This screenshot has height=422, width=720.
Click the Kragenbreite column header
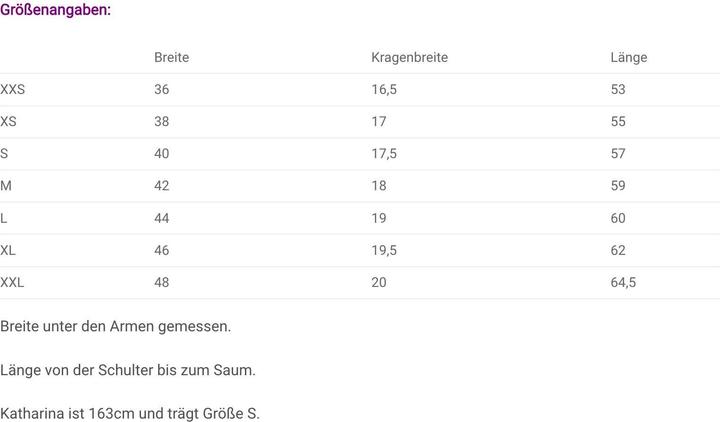[409, 57]
